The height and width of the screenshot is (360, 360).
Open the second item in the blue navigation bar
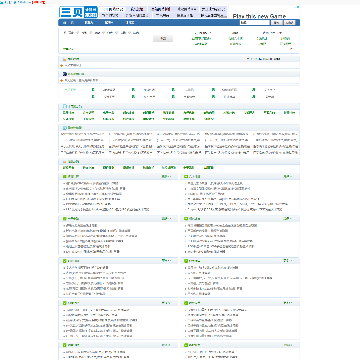pos(89,23)
